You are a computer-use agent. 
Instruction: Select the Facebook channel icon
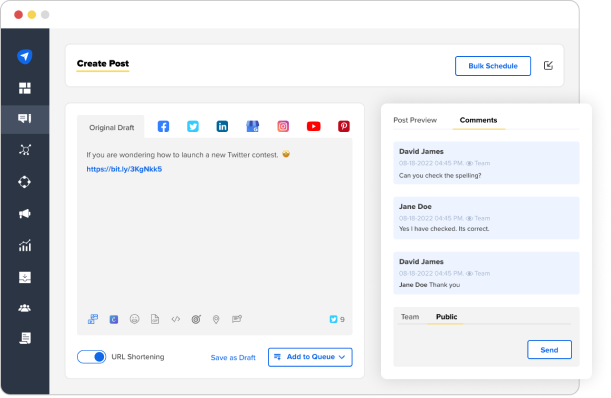[x=163, y=126]
